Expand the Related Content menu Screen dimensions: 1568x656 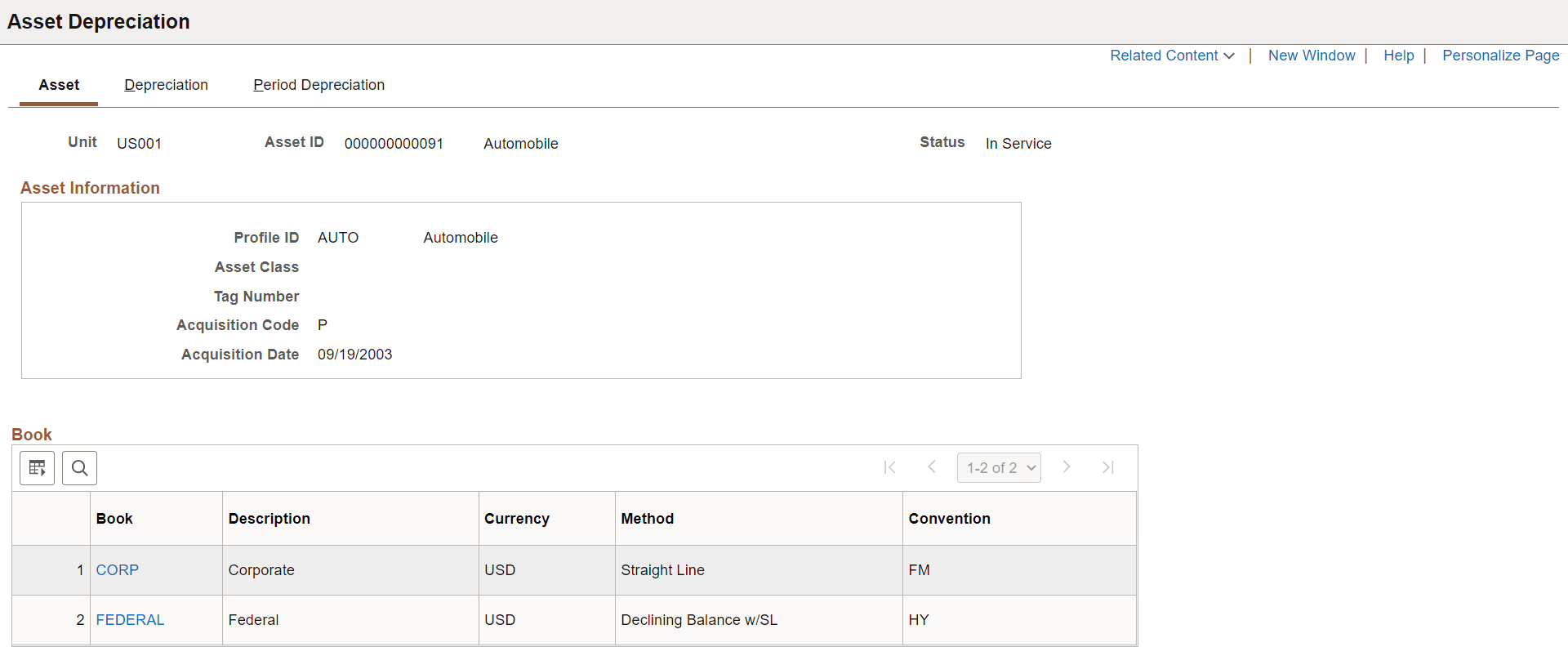1171,56
